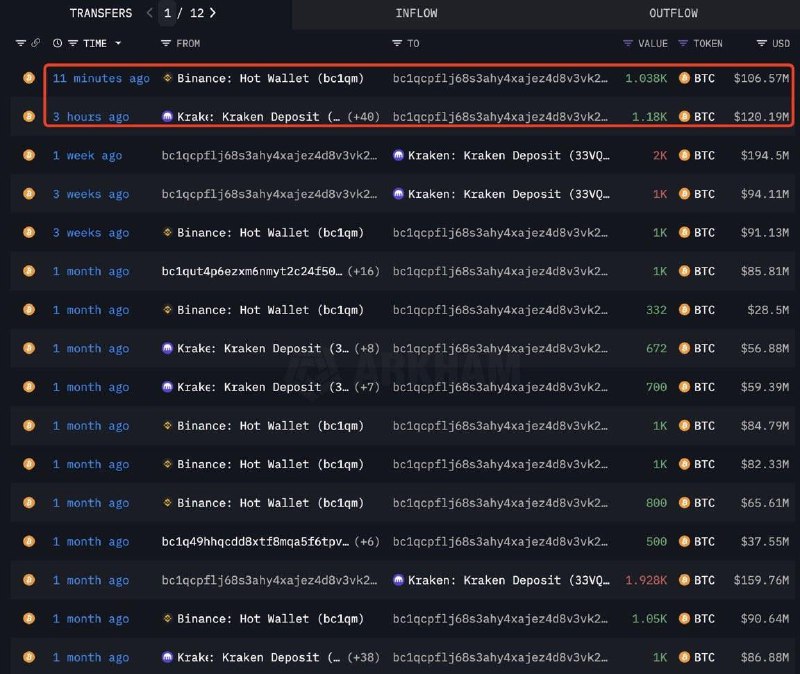800x674 pixels.
Task: Select the $59.39M USD amount
Action: click(765, 387)
